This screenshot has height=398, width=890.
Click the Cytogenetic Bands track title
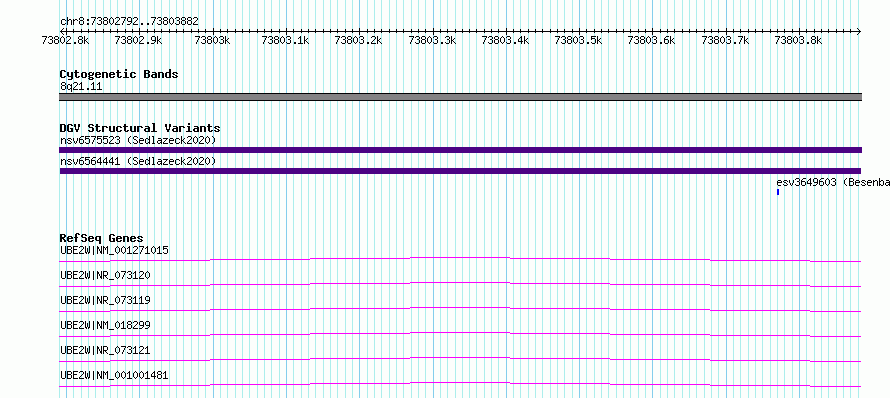point(119,74)
